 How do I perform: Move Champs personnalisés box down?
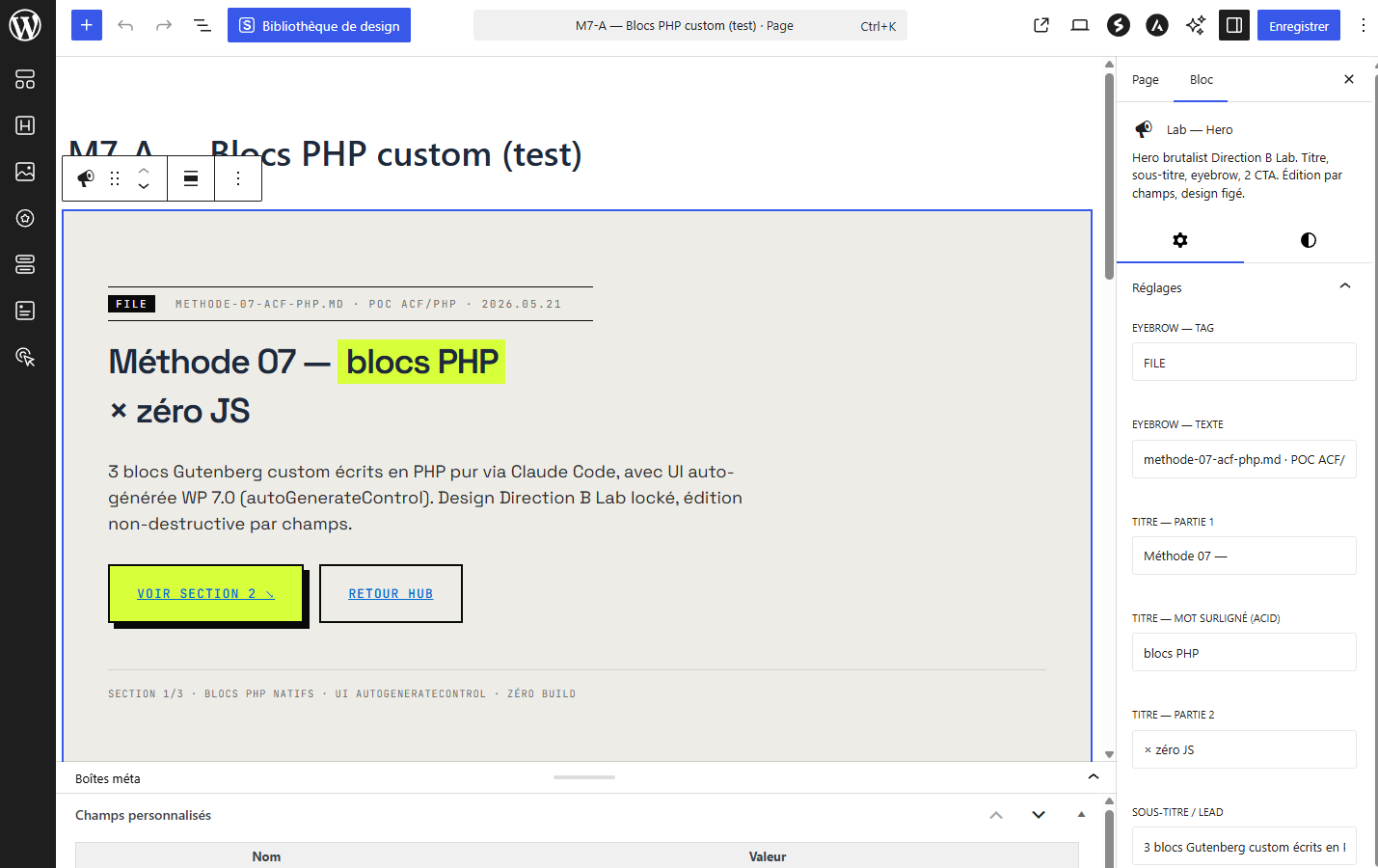[1039, 815]
